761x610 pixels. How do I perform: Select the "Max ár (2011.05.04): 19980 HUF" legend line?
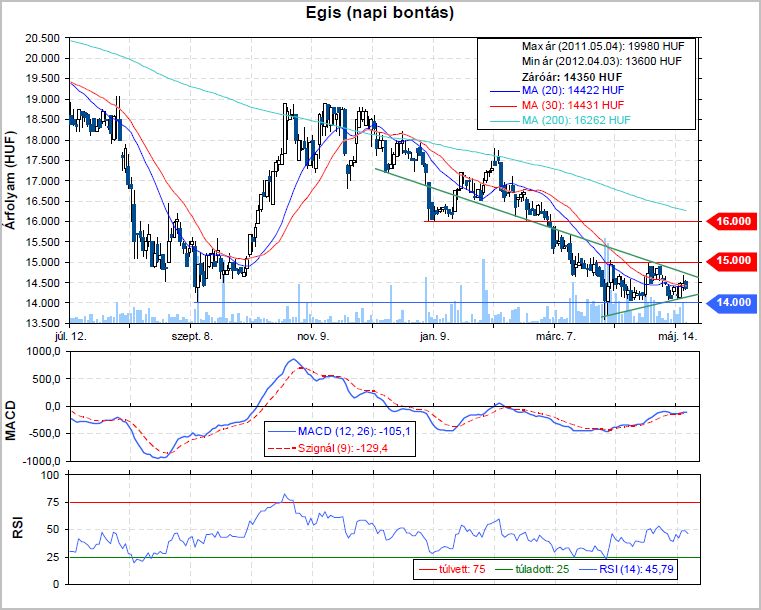pyautogui.click(x=603, y=47)
